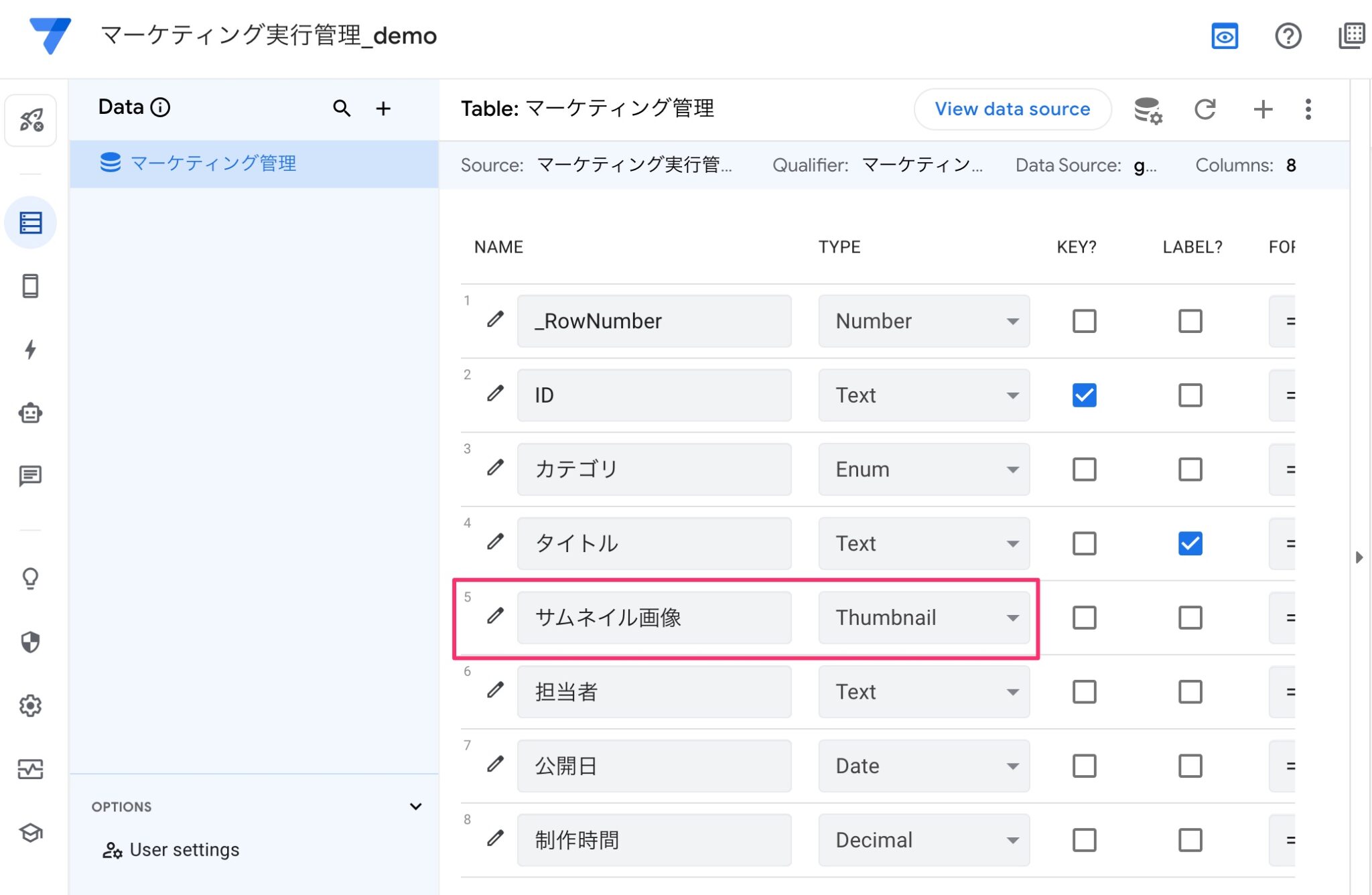Open the app preview eye icon
Viewport: 1372px width, 895px height.
[1225, 37]
